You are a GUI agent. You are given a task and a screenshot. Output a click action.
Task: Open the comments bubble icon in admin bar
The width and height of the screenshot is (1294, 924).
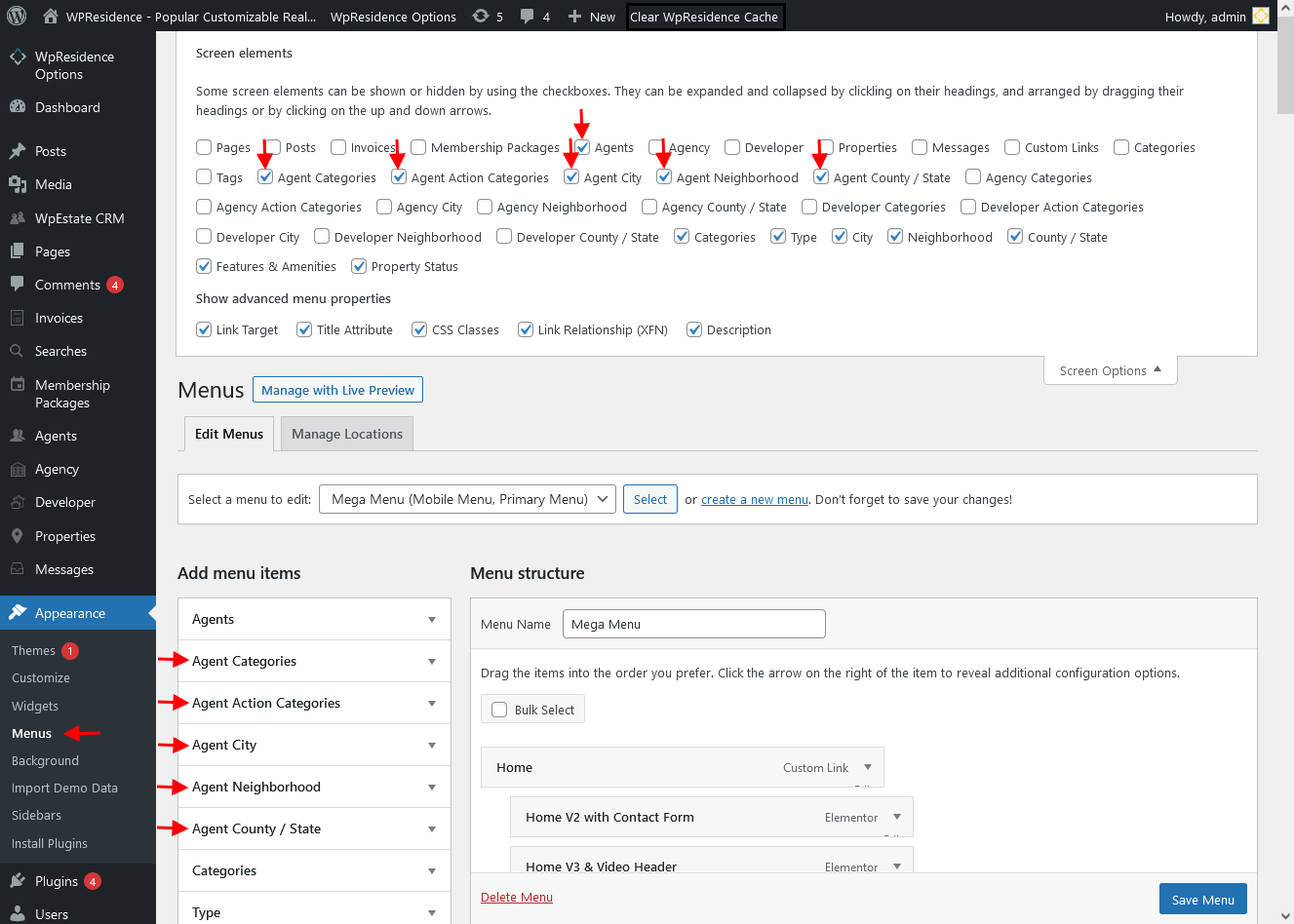click(528, 17)
